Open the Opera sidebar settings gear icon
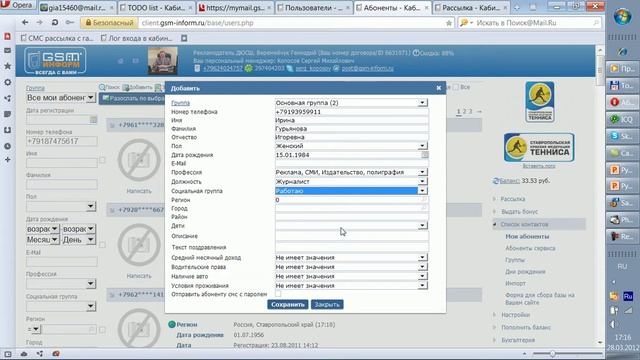The width and height of the screenshot is (640, 360). pyautogui.click(x=7, y=82)
